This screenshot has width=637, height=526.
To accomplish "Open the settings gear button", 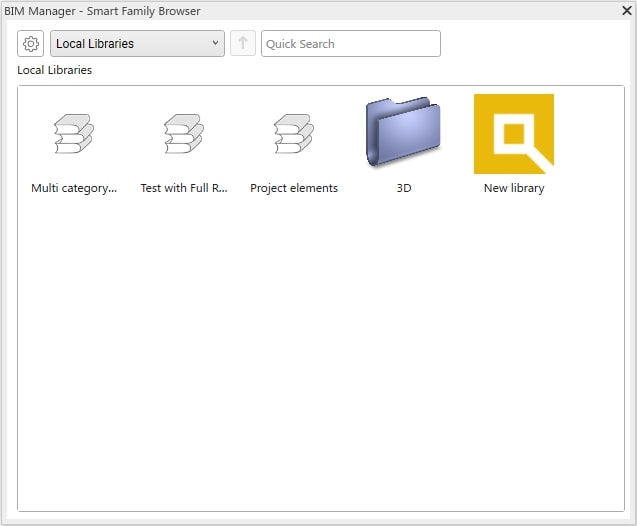I will [30, 43].
